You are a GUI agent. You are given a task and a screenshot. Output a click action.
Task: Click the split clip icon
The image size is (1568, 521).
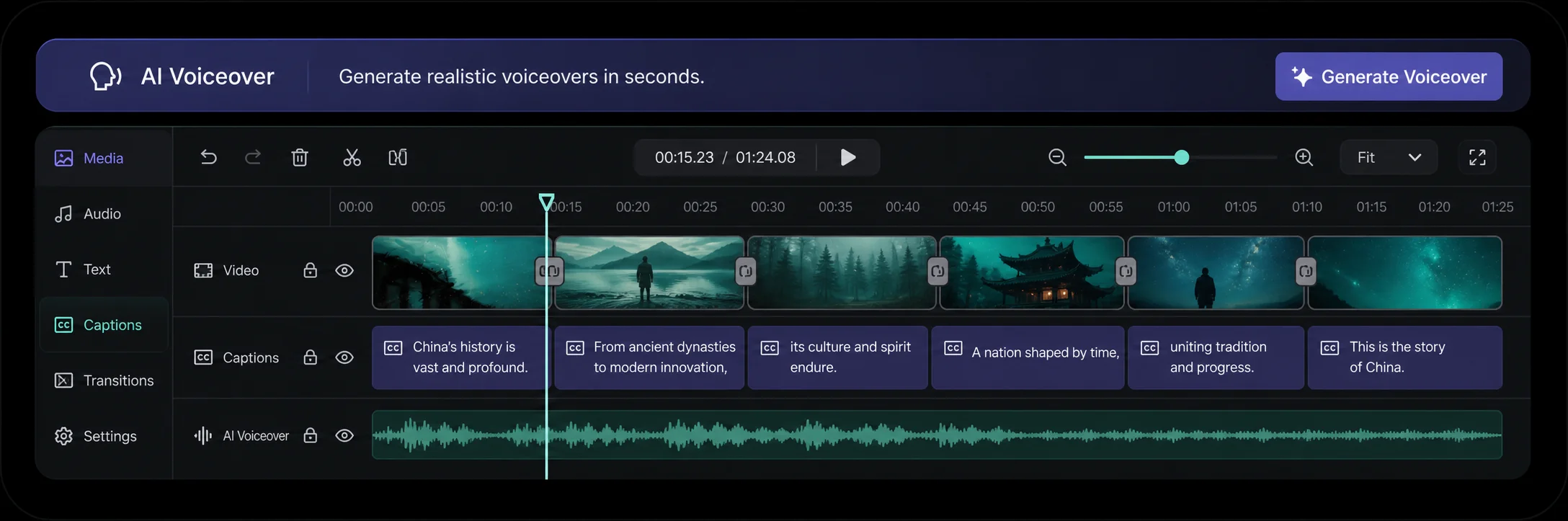(x=398, y=157)
